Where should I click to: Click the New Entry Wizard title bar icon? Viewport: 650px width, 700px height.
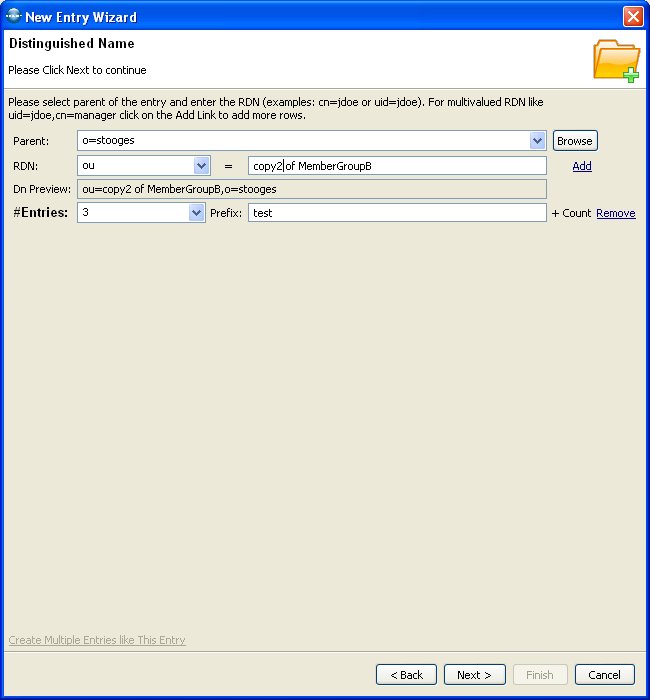coord(13,16)
